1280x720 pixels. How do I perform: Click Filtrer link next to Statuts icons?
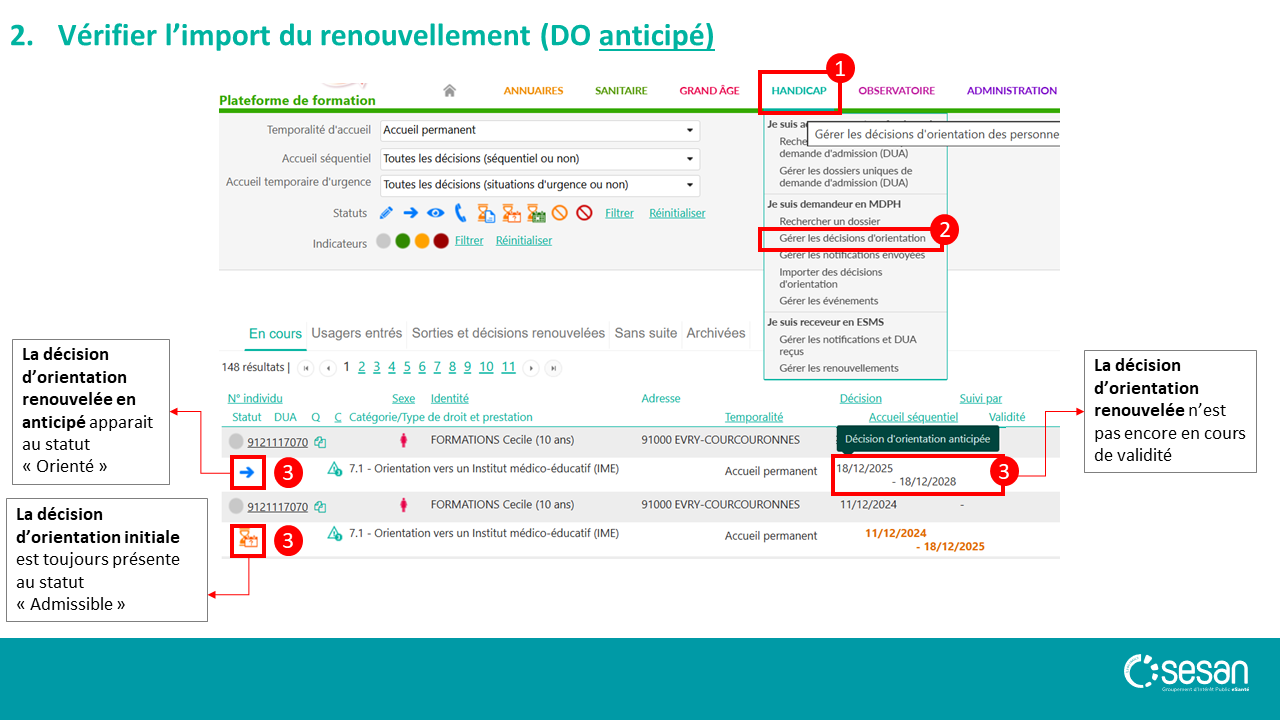click(619, 213)
